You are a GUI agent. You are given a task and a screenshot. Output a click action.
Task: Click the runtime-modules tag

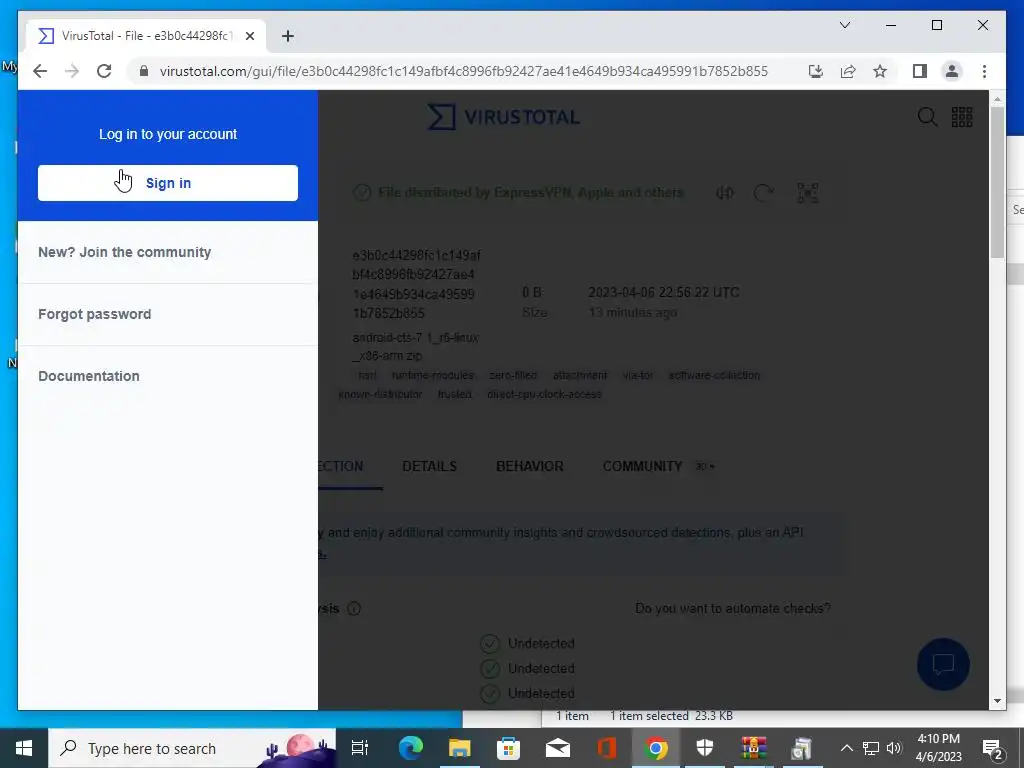point(433,376)
